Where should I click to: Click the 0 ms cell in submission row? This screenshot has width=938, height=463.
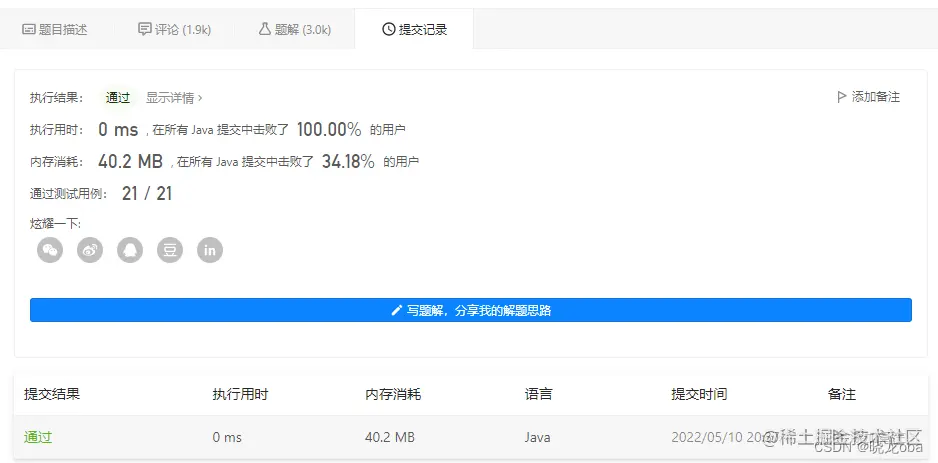(227, 437)
